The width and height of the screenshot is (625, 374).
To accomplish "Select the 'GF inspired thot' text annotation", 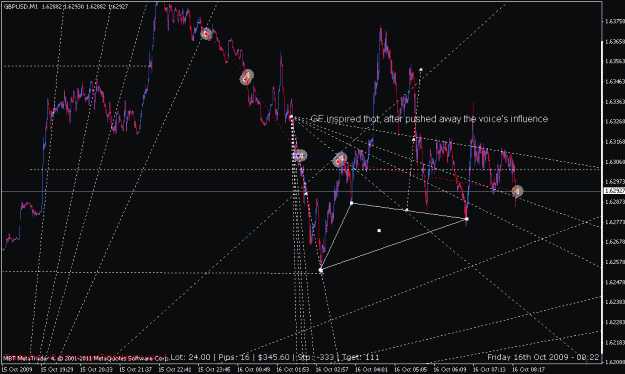I will click(x=429, y=119).
